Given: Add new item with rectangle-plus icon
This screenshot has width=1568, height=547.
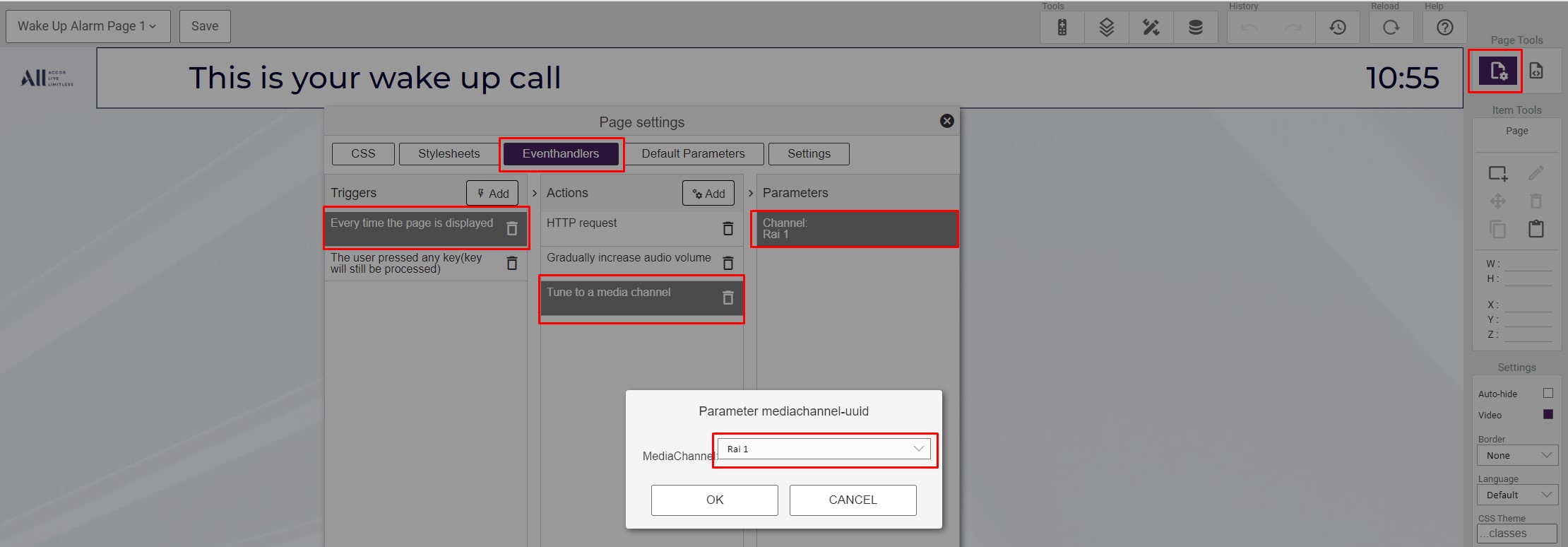Looking at the screenshot, I should (1497, 173).
